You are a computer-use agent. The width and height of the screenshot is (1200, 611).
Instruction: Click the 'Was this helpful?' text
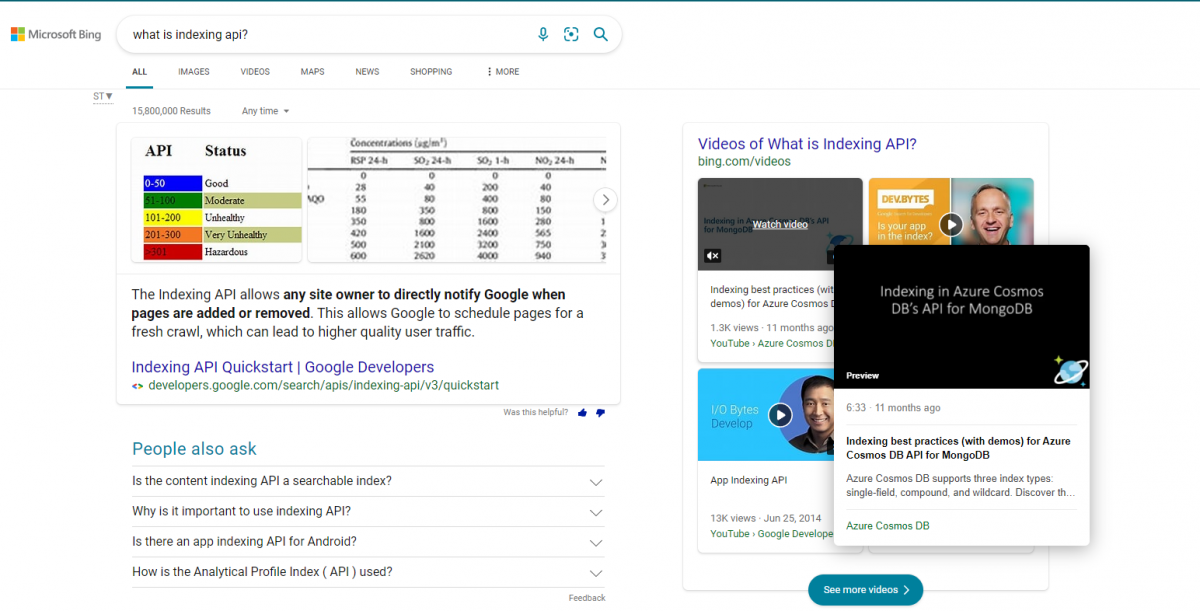tap(536, 412)
